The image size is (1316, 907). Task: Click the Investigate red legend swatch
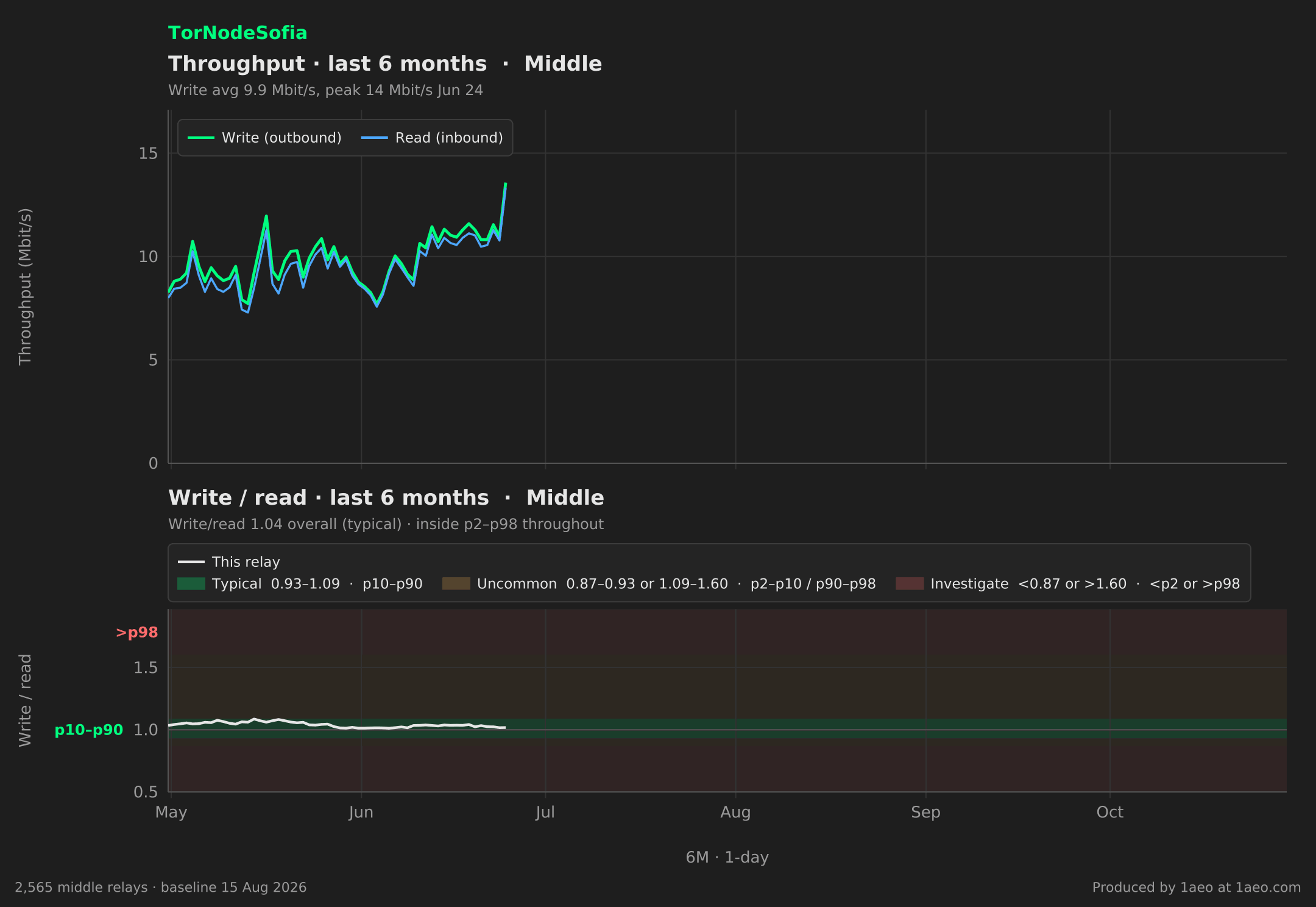click(910, 584)
